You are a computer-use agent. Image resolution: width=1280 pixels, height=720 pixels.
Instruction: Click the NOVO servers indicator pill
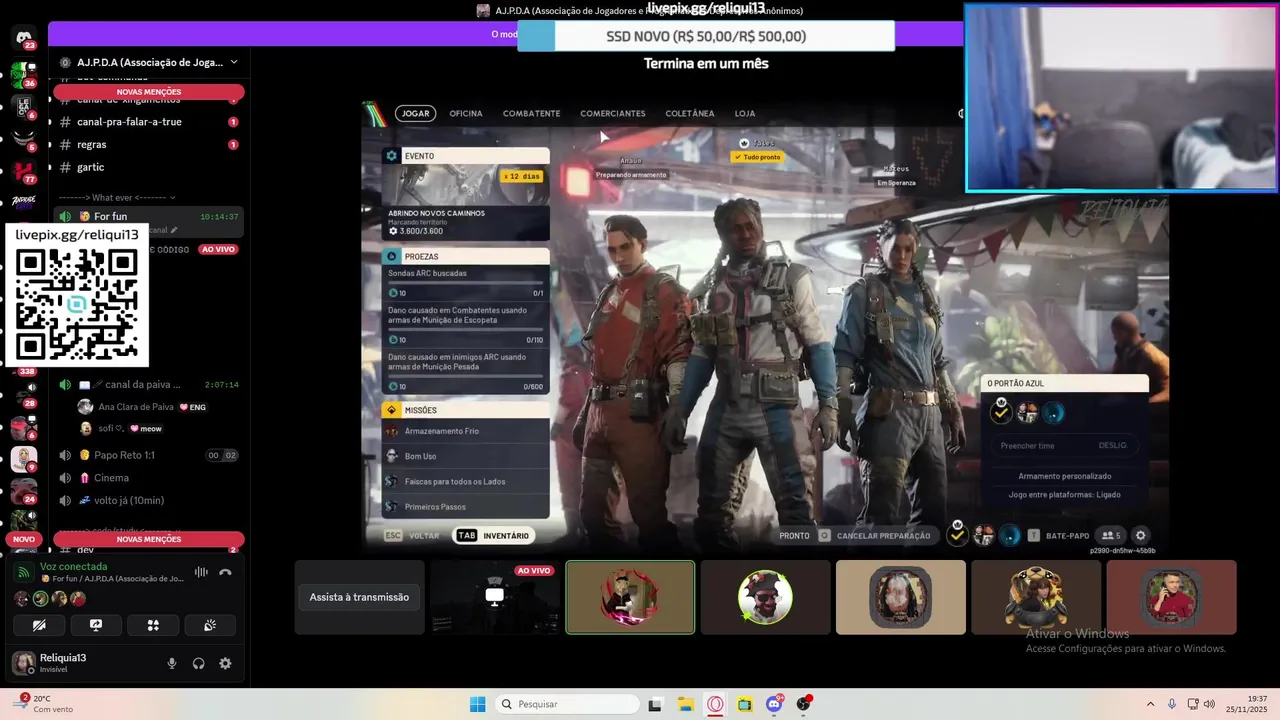coord(24,539)
